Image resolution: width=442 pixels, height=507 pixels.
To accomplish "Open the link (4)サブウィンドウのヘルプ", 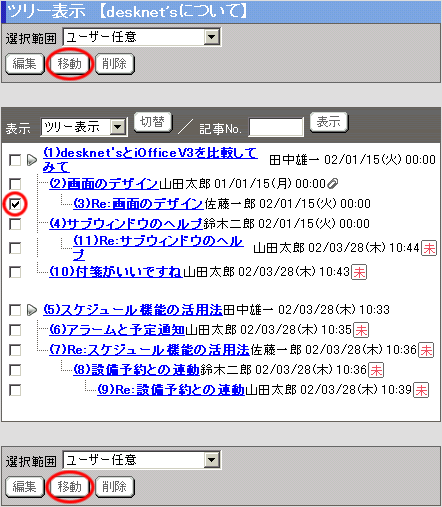I will (126, 224).
